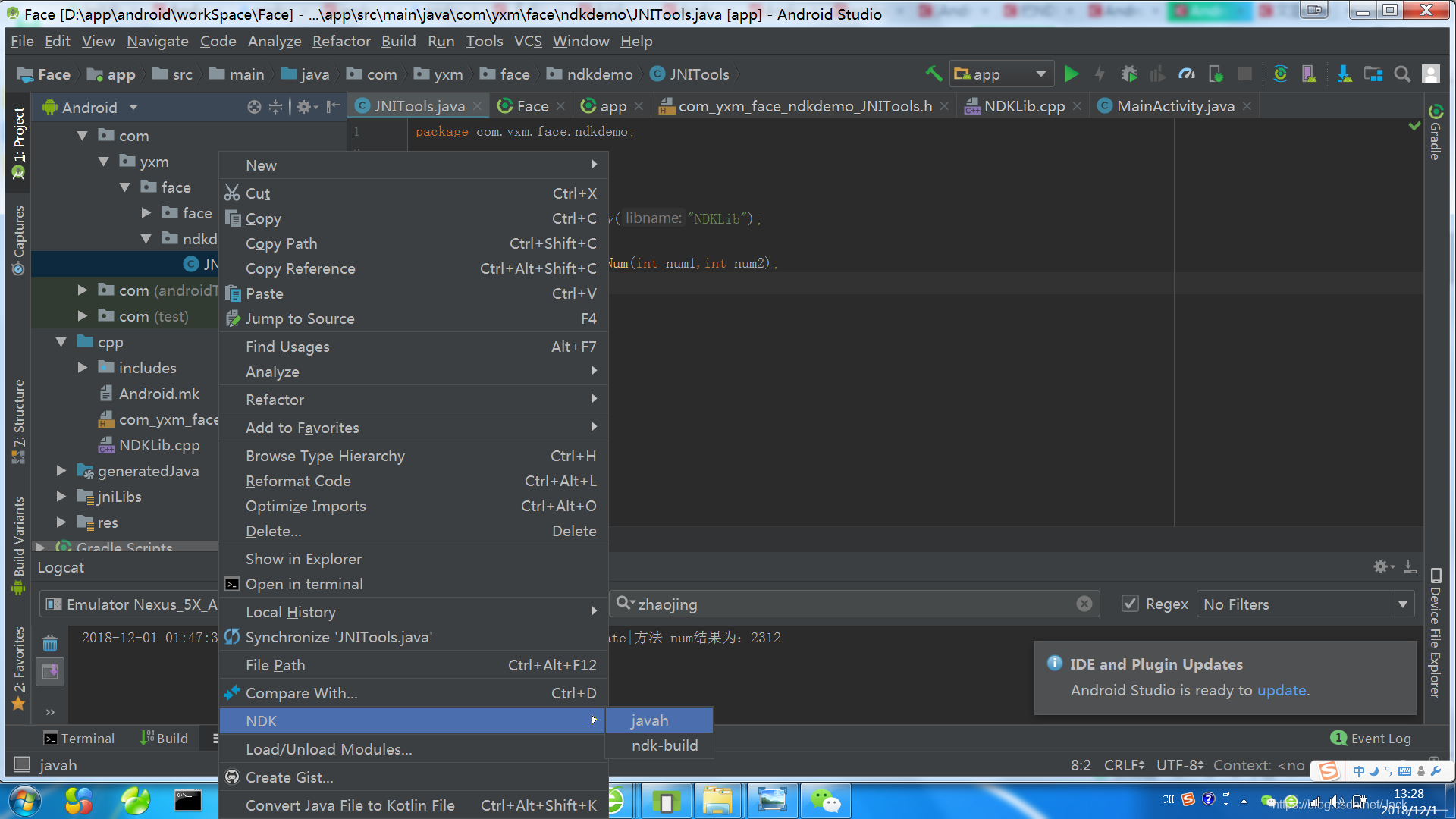Click the Logcat search input field
This screenshot has width=1456, height=819.
click(x=854, y=604)
